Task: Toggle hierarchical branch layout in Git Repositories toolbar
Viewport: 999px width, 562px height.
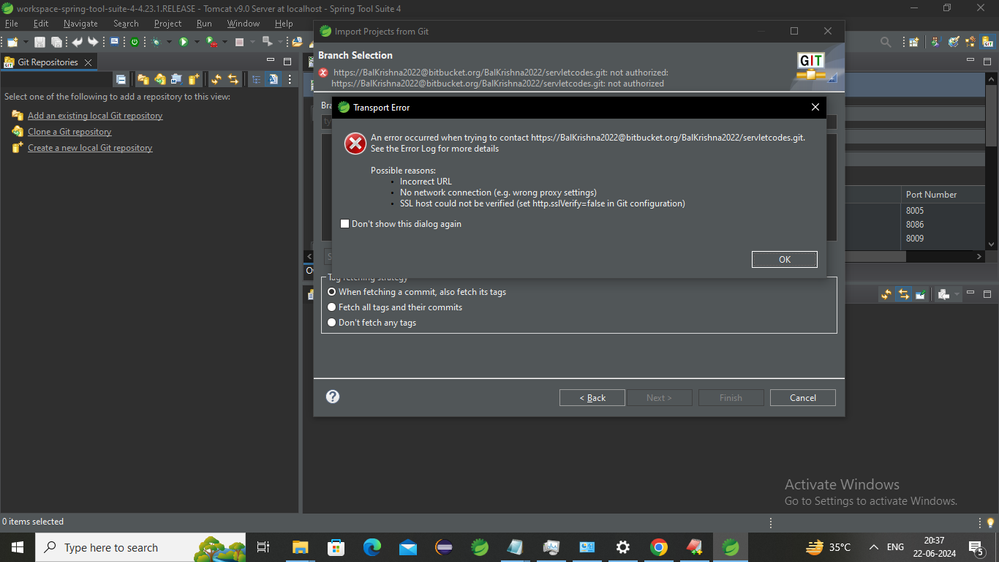Action: click(x=256, y=79)
